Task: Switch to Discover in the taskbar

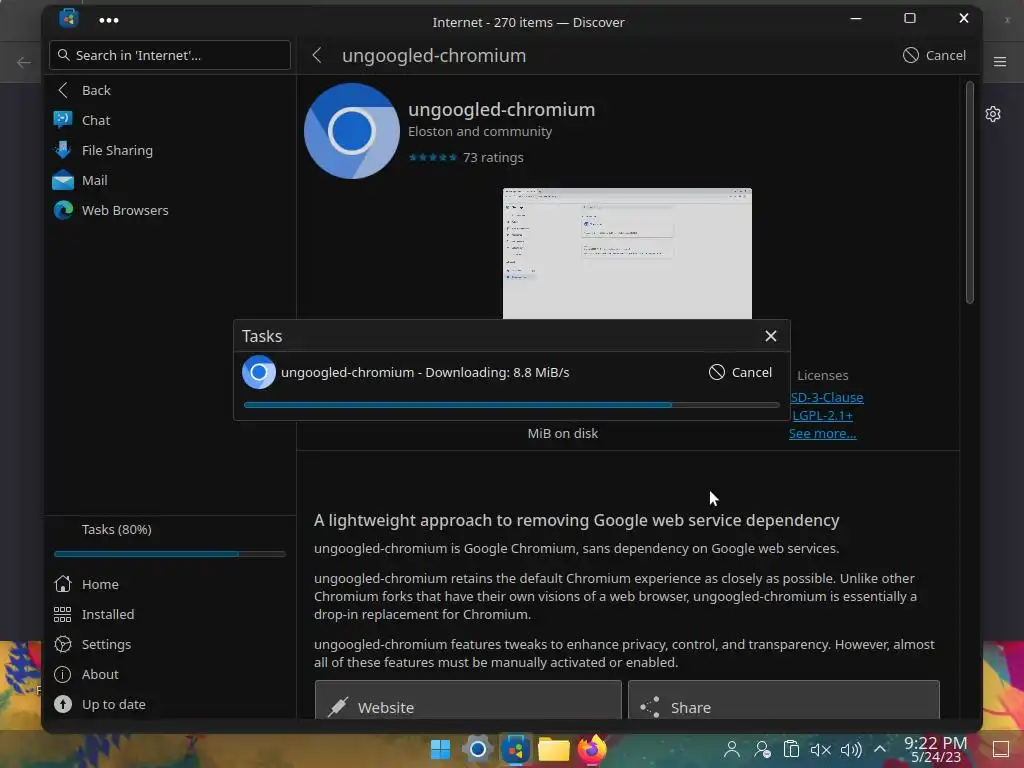Action: pos(515,749)
